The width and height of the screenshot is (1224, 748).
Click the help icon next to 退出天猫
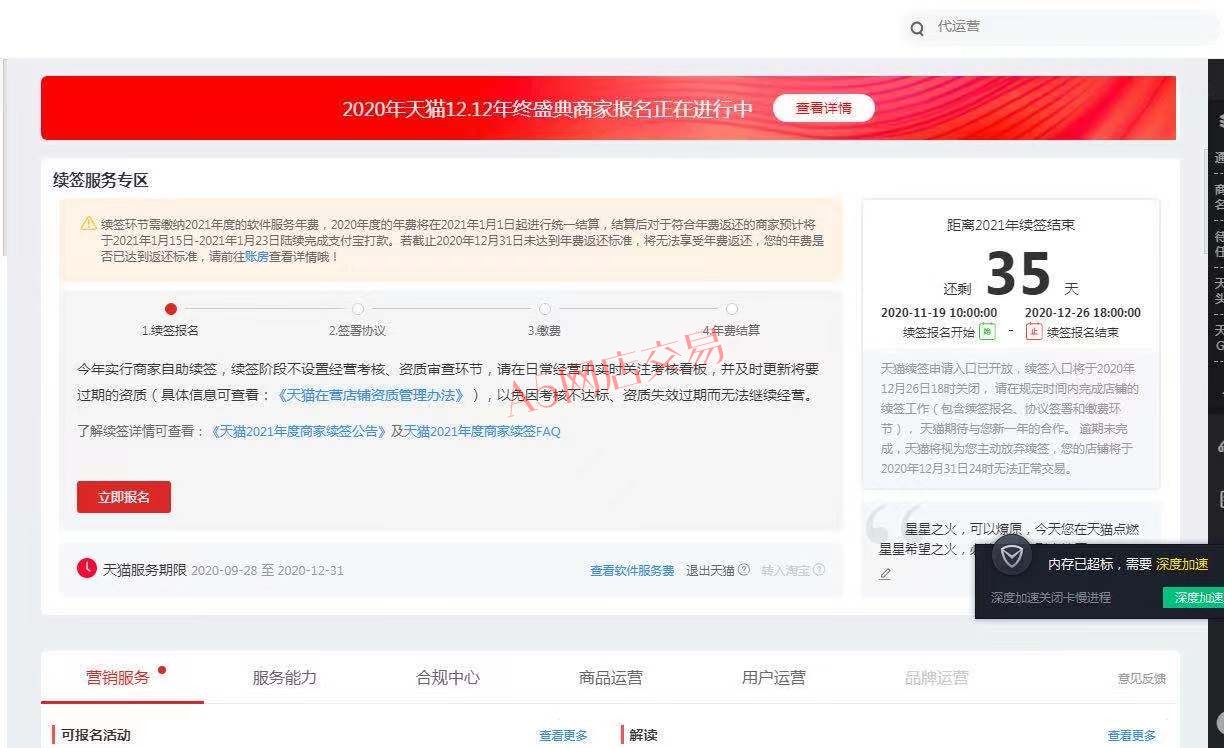(x=744, y=570)
